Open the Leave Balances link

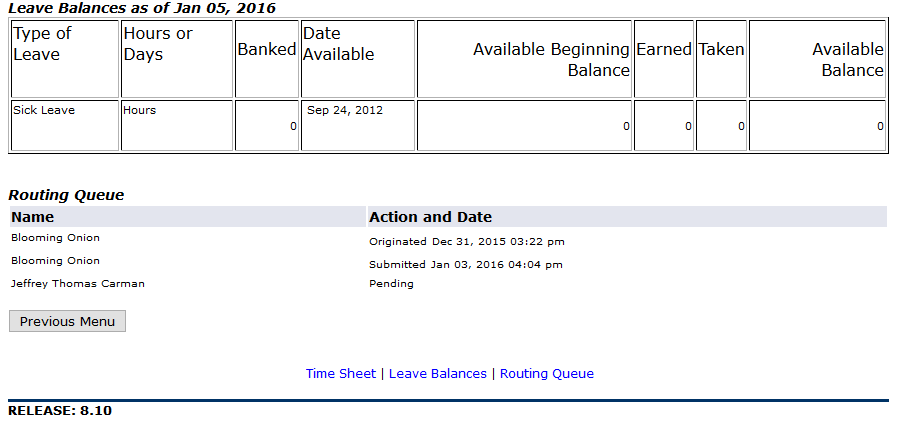[438, 373]
